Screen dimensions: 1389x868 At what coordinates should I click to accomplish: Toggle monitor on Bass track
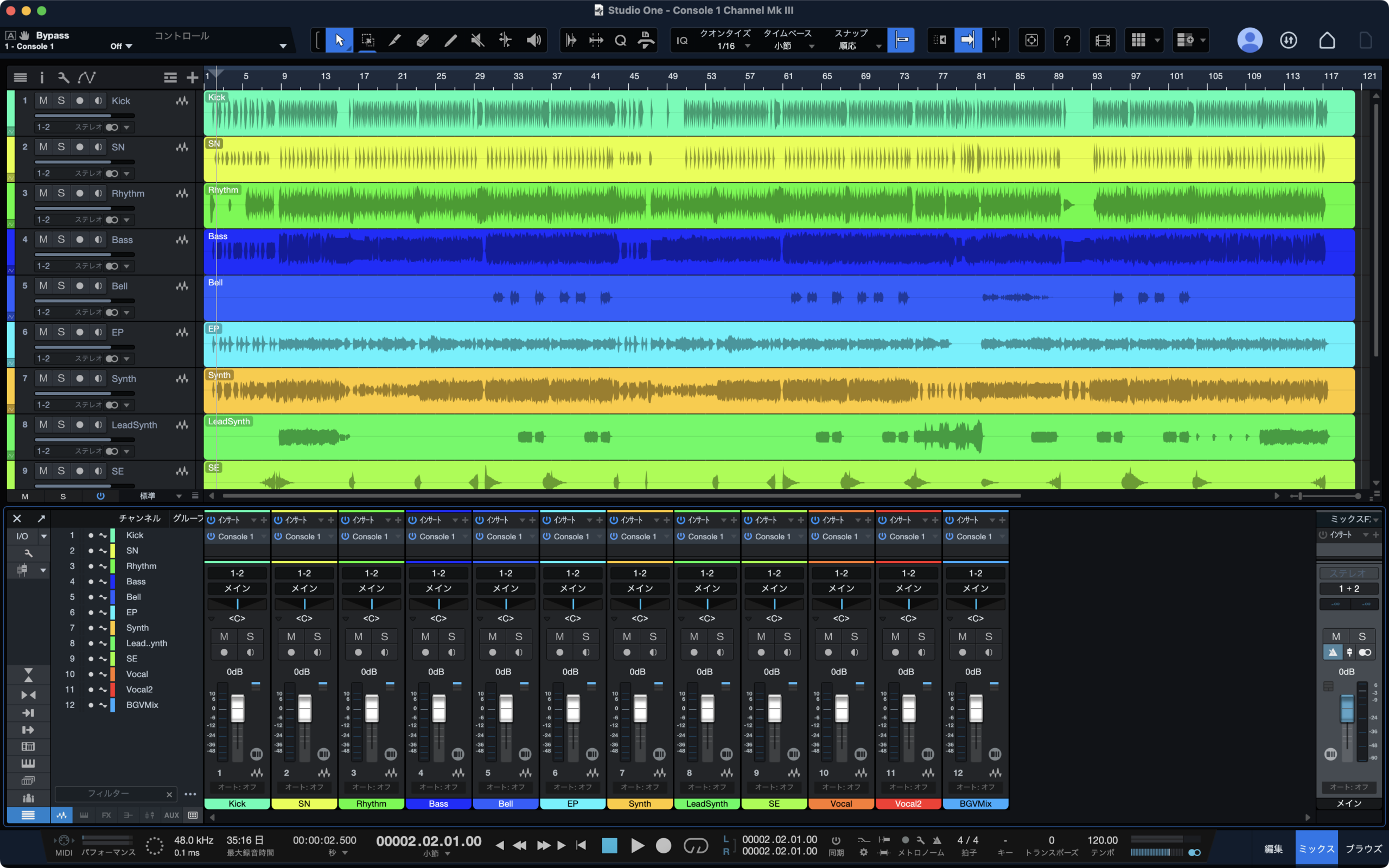tap(98, 239)
